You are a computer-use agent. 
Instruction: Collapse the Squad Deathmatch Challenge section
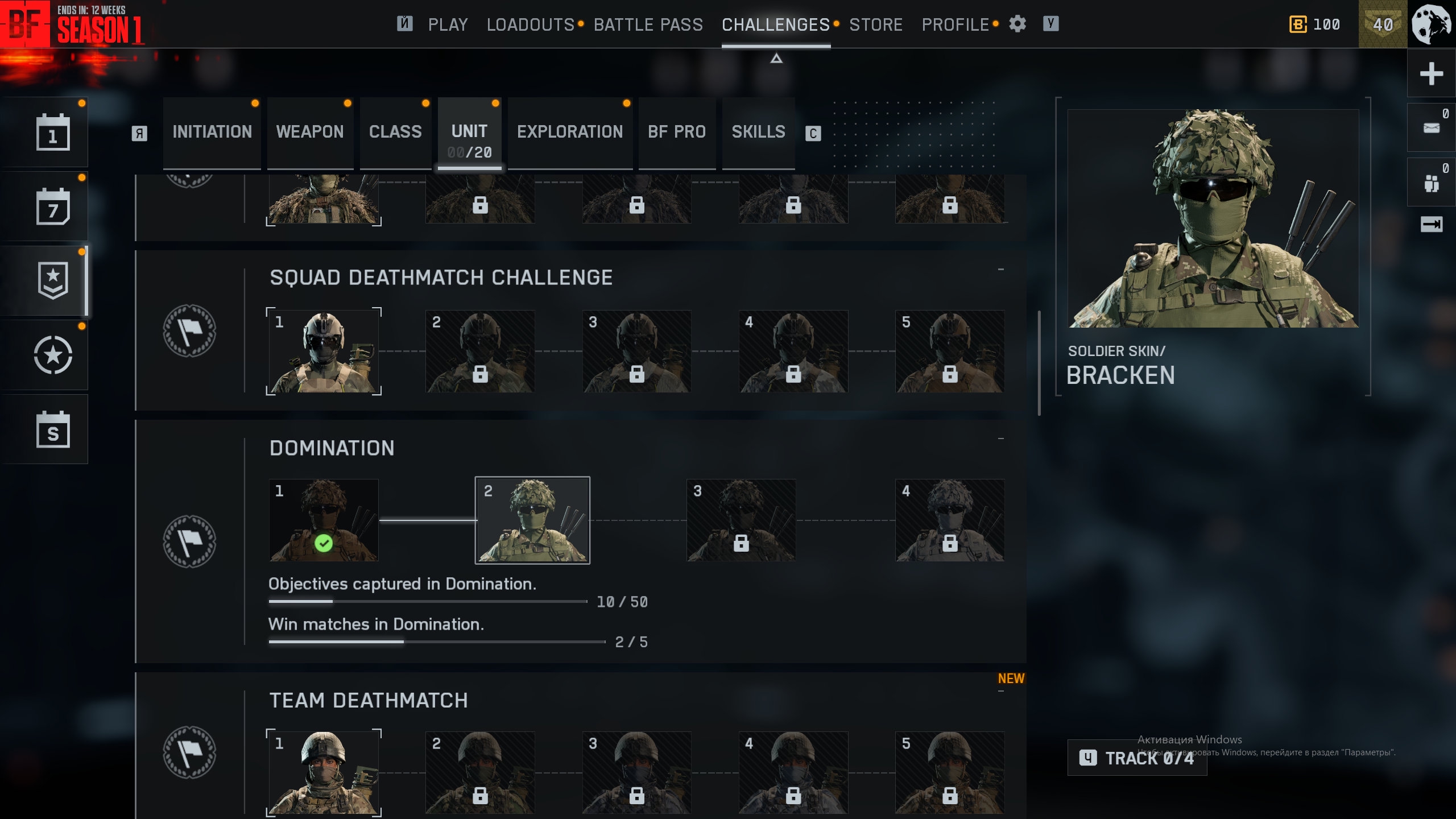[x=1000, y=269]
